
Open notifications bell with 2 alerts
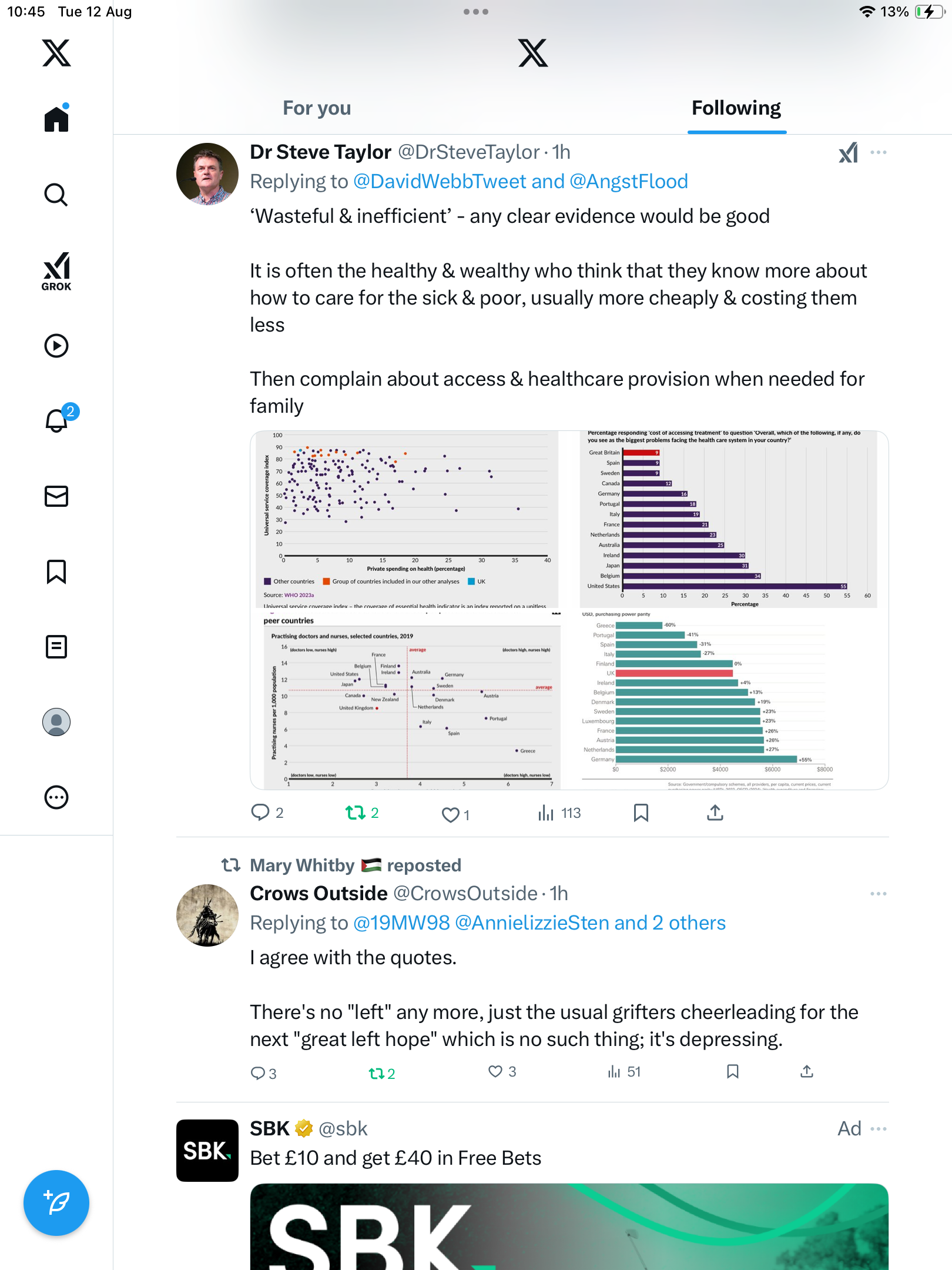(x=57, y=420)
